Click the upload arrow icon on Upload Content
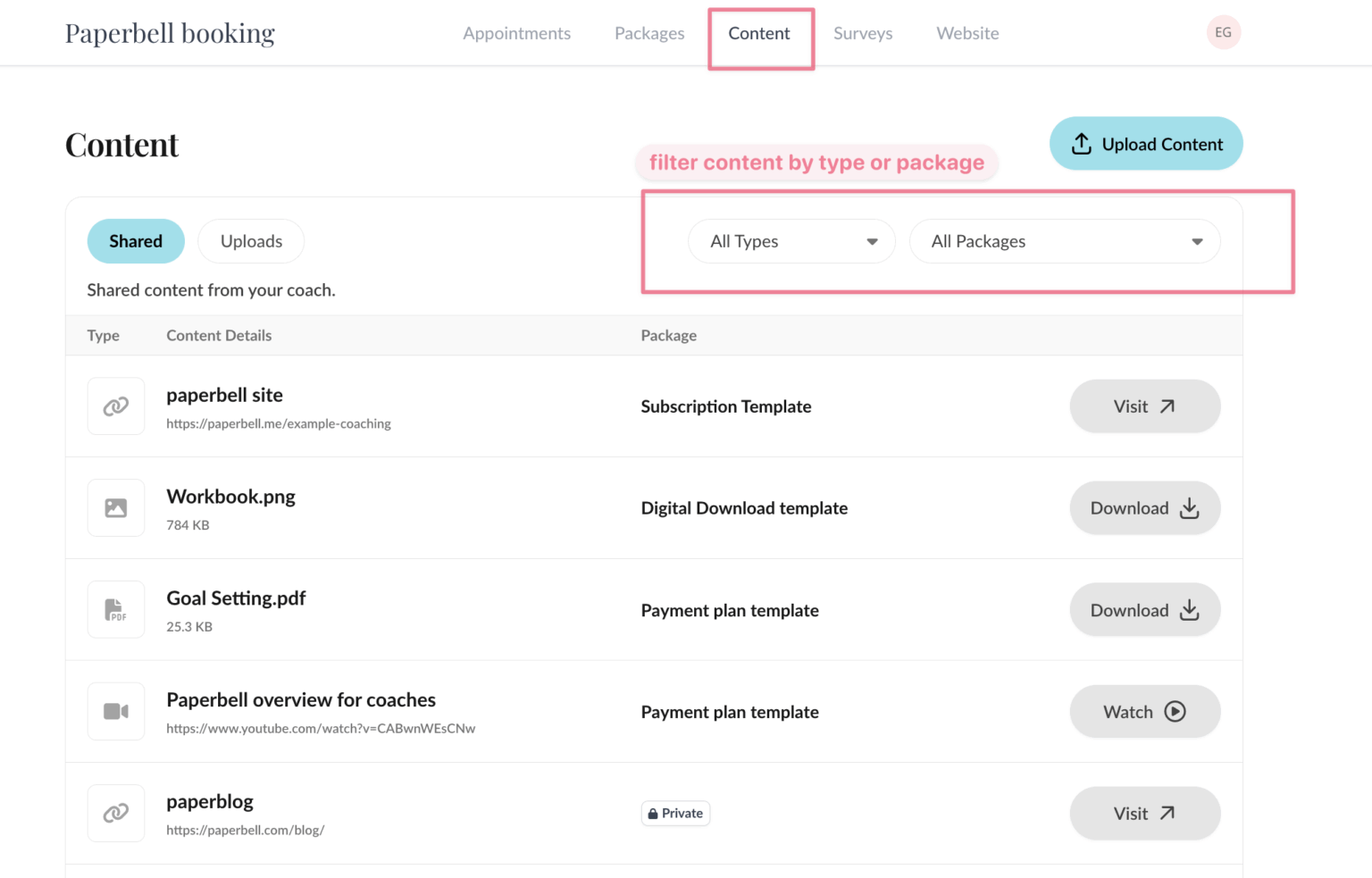 pos(1083,143)
